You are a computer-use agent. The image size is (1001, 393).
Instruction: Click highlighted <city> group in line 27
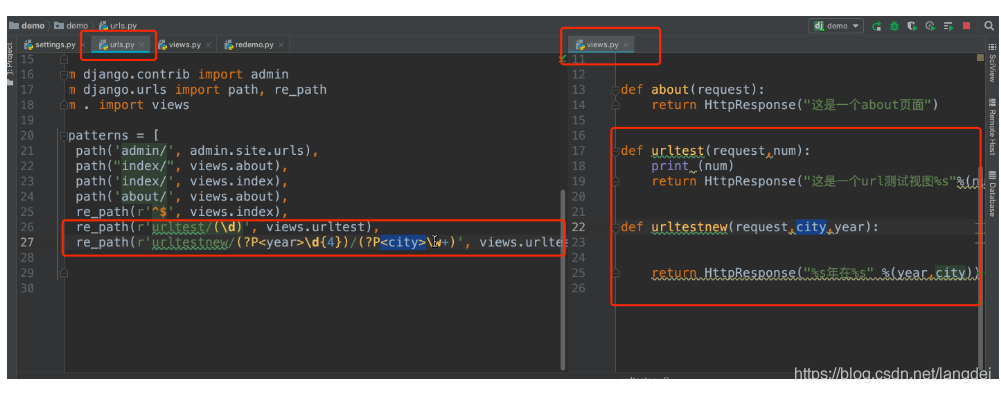coord(403,242)
